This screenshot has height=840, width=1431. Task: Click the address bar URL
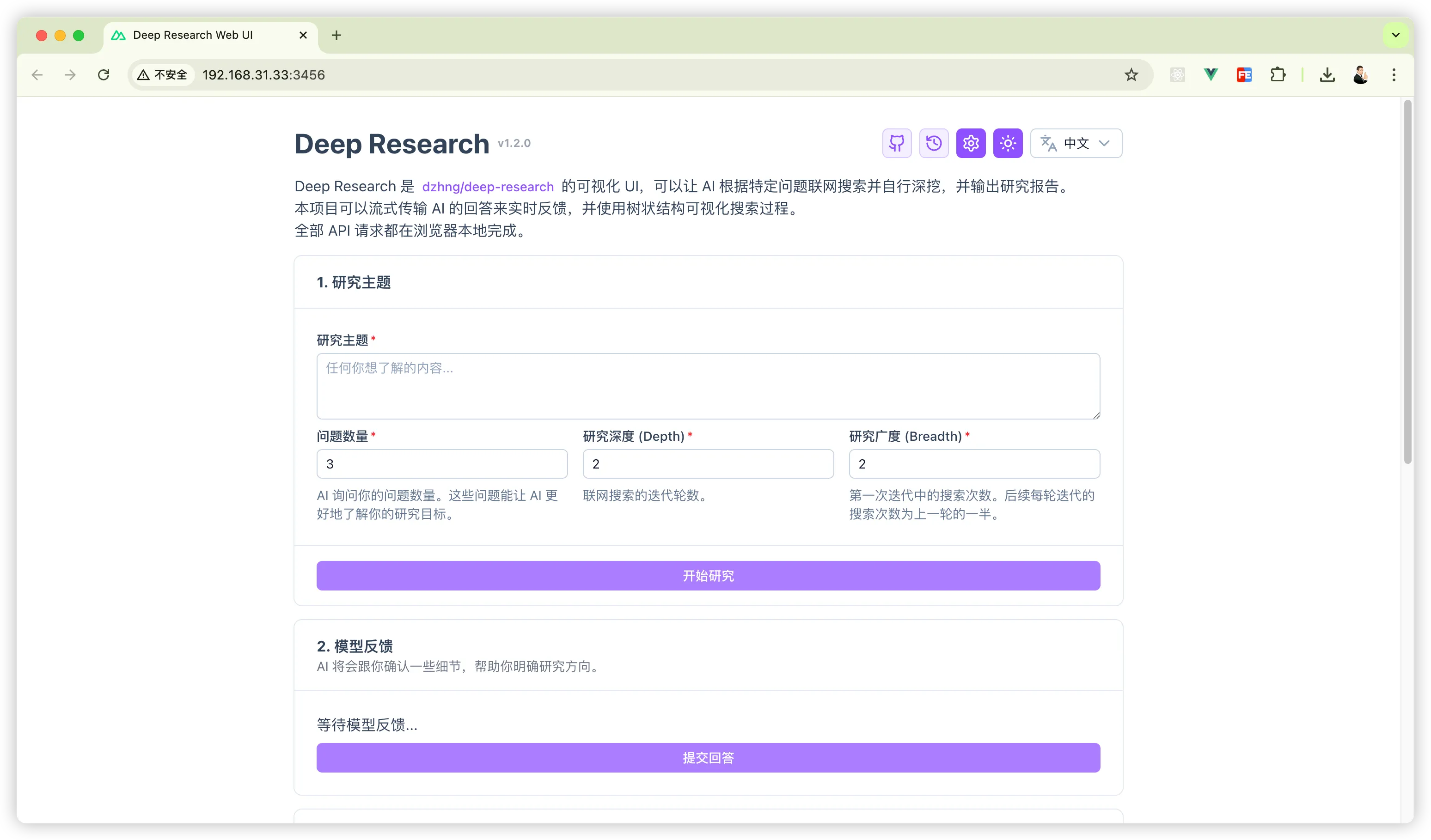(263, 75)
